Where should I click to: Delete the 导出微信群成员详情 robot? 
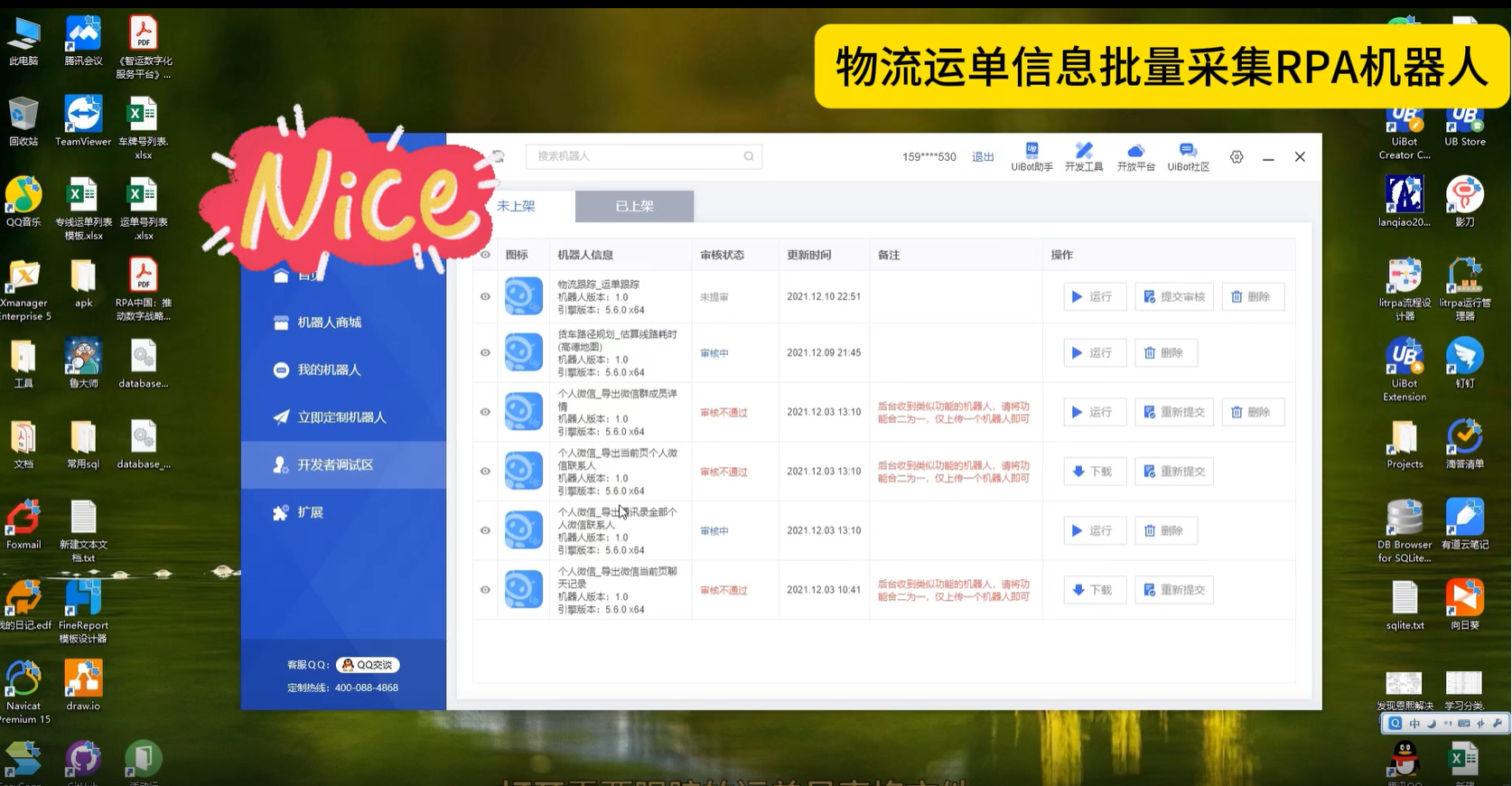[1253, 412]
